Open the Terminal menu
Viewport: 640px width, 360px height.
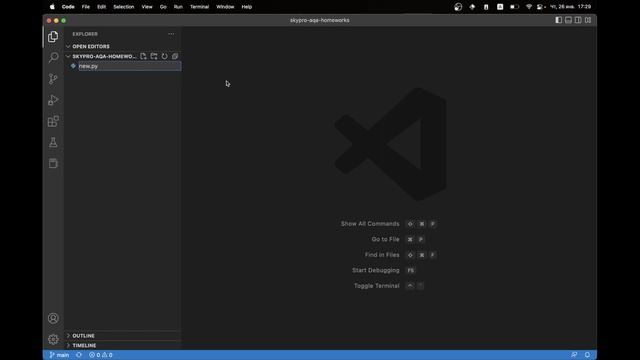point(200,7)
